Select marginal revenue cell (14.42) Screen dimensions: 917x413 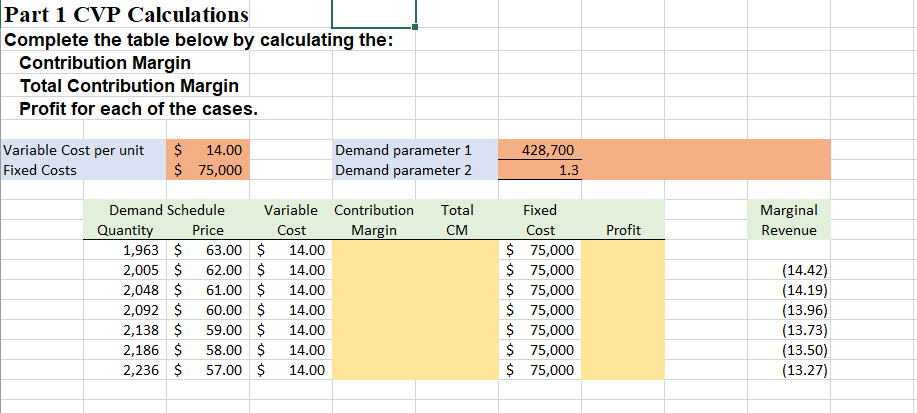789,270
